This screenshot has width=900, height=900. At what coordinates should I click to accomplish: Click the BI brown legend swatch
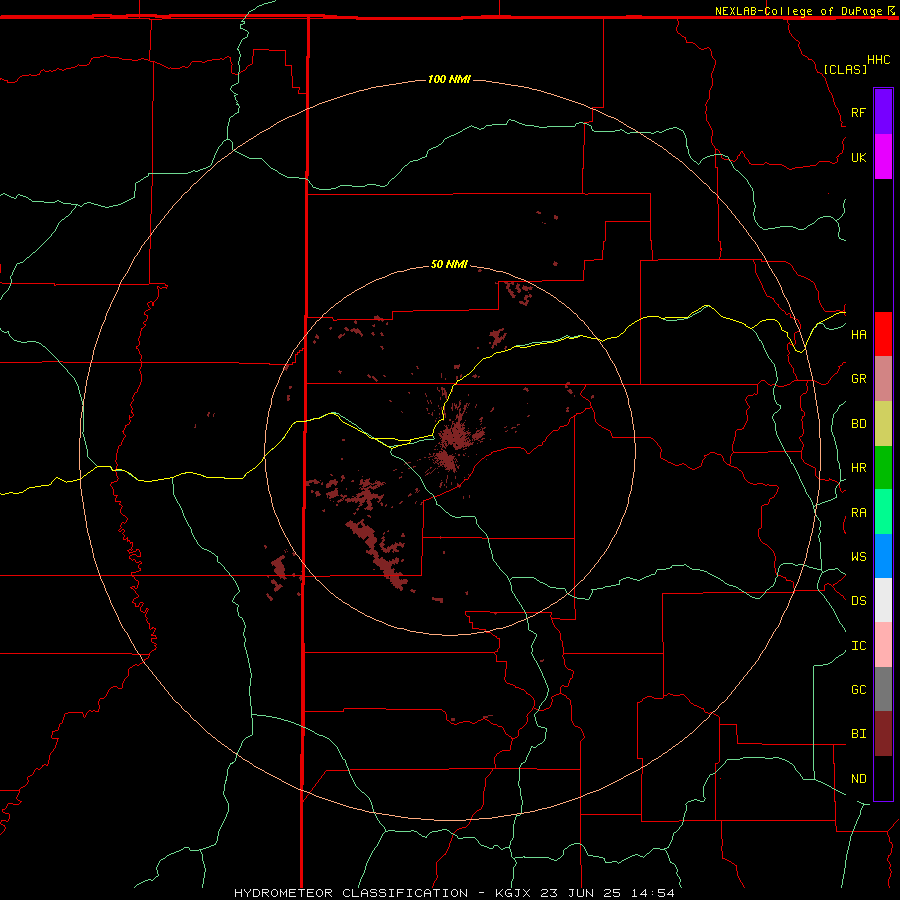(x=883, y=734)
